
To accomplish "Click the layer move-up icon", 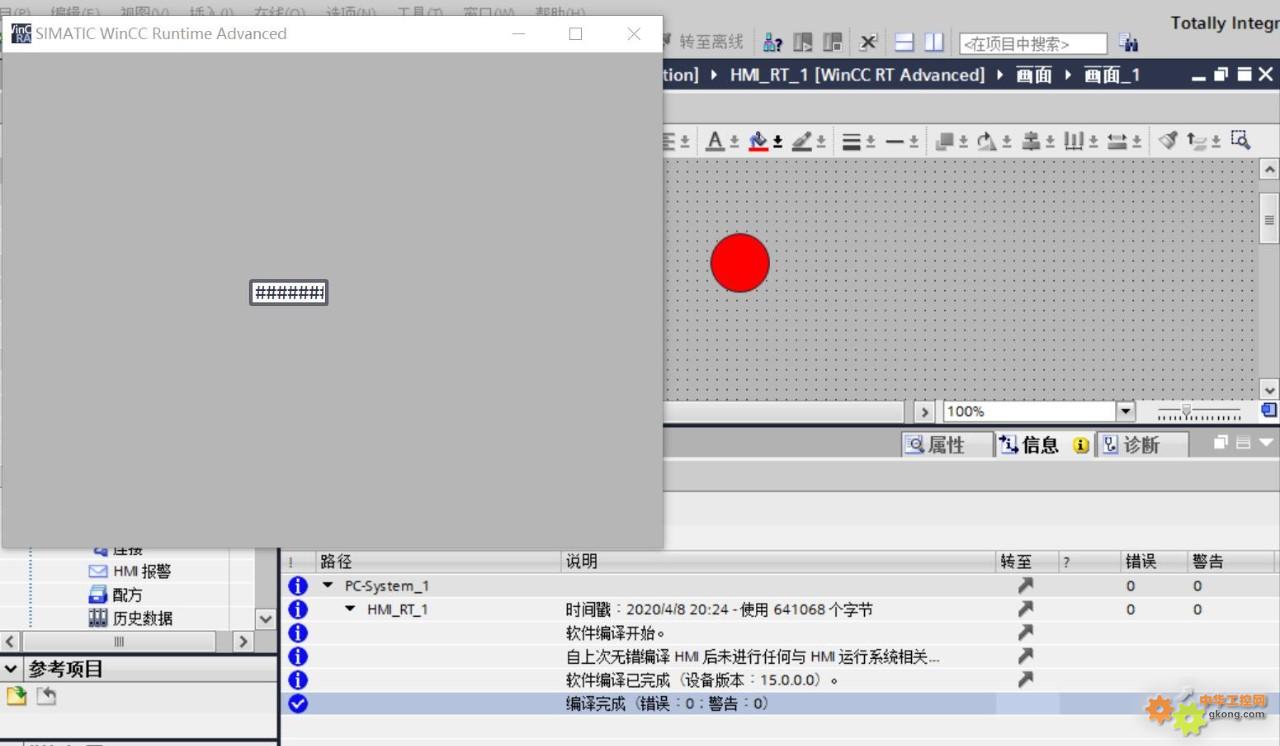I will click(1198, 142).
